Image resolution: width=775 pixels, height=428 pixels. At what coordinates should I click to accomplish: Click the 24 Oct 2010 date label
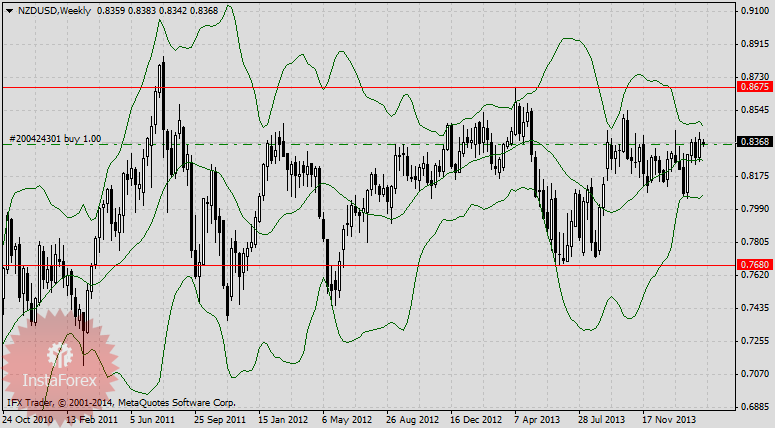[x=30, y=419]
